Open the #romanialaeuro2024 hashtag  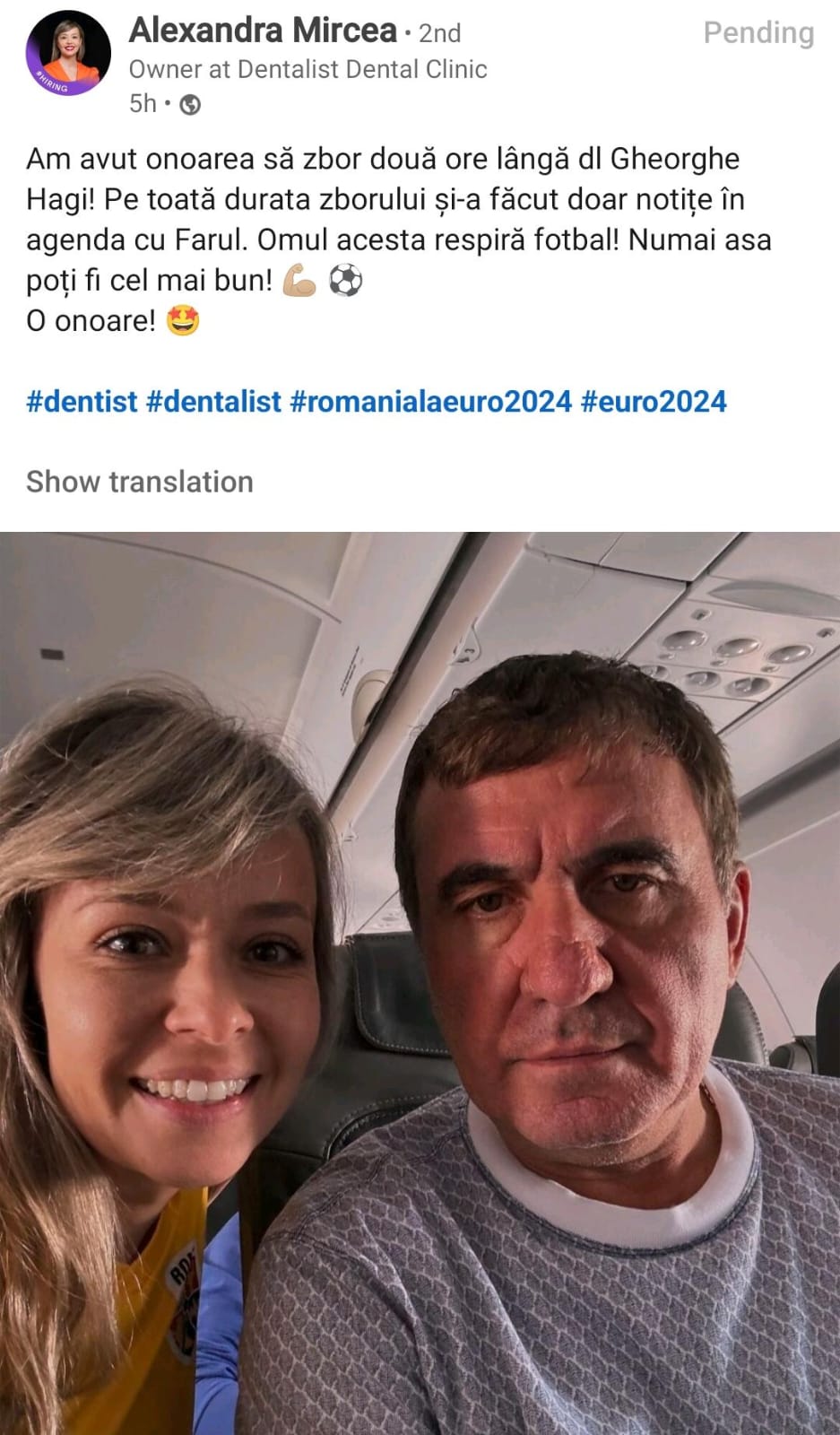(x=430, y=401)
